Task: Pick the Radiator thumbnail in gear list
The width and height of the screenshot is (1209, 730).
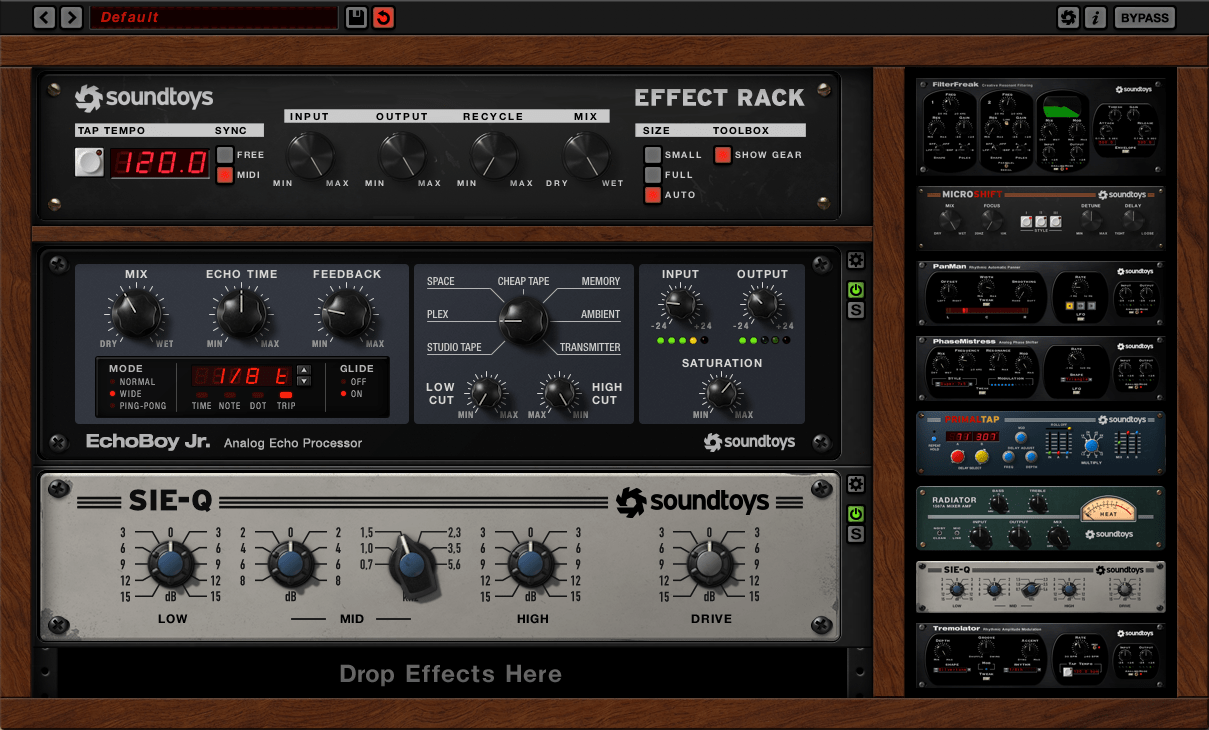Action: pos(1041,518)
